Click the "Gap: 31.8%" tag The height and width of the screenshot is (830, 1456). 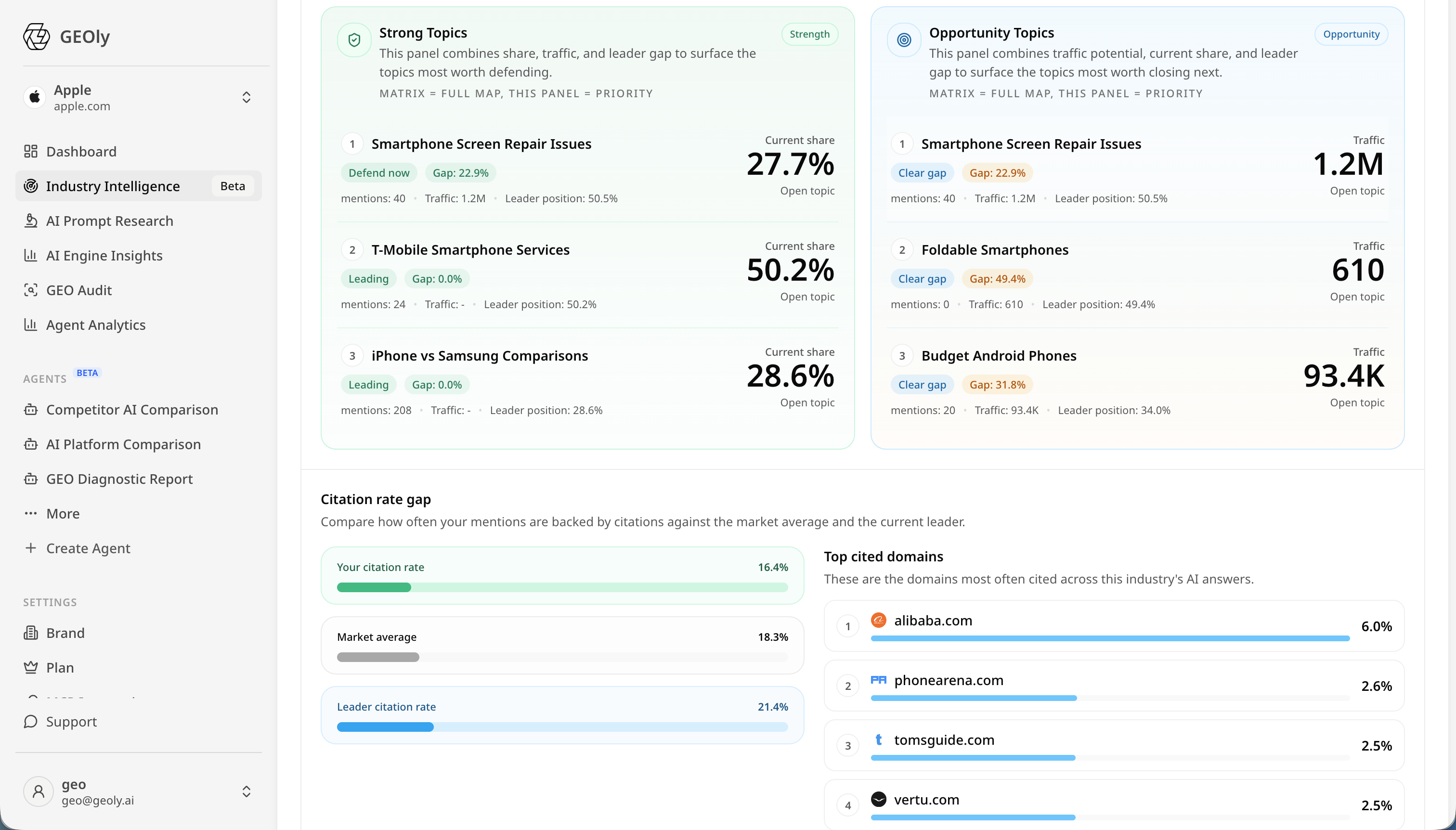(997, 385)
